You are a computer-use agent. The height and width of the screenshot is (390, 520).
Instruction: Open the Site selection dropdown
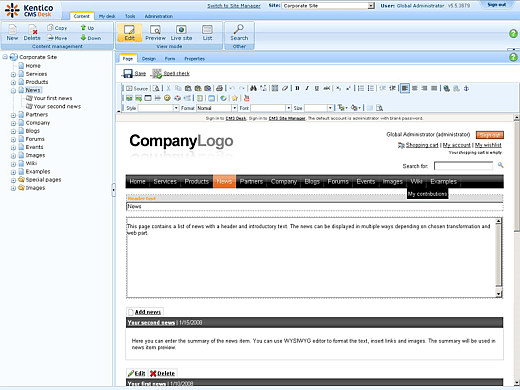[328, 6]
